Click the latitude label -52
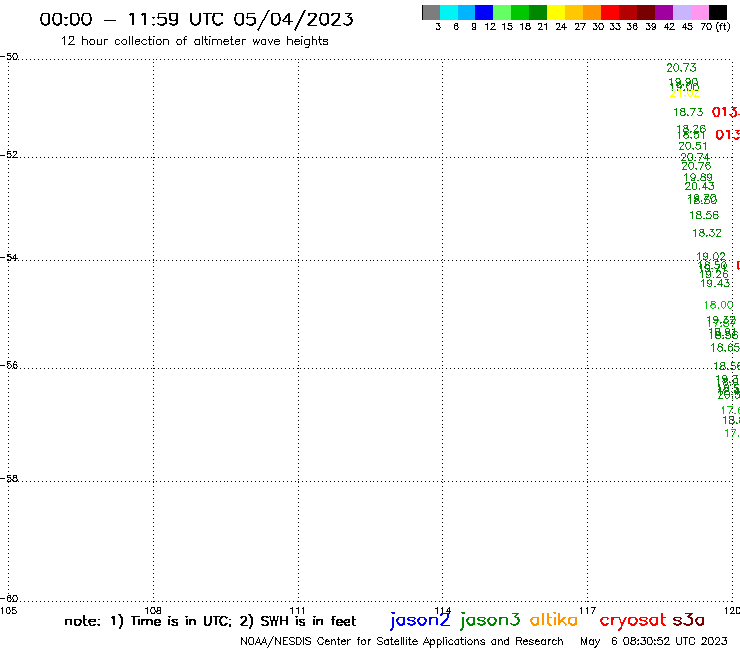 9,154
